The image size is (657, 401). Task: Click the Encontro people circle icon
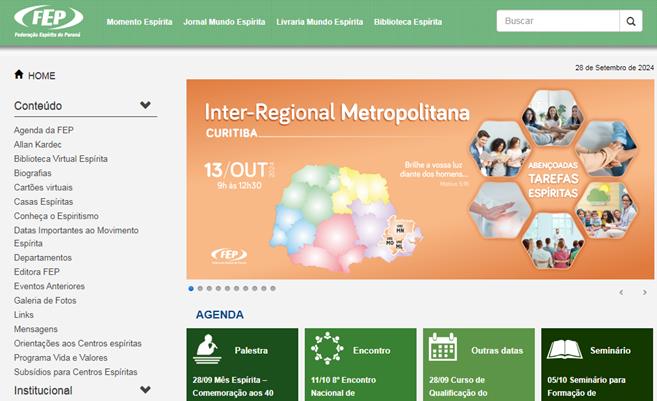point(327,348)
